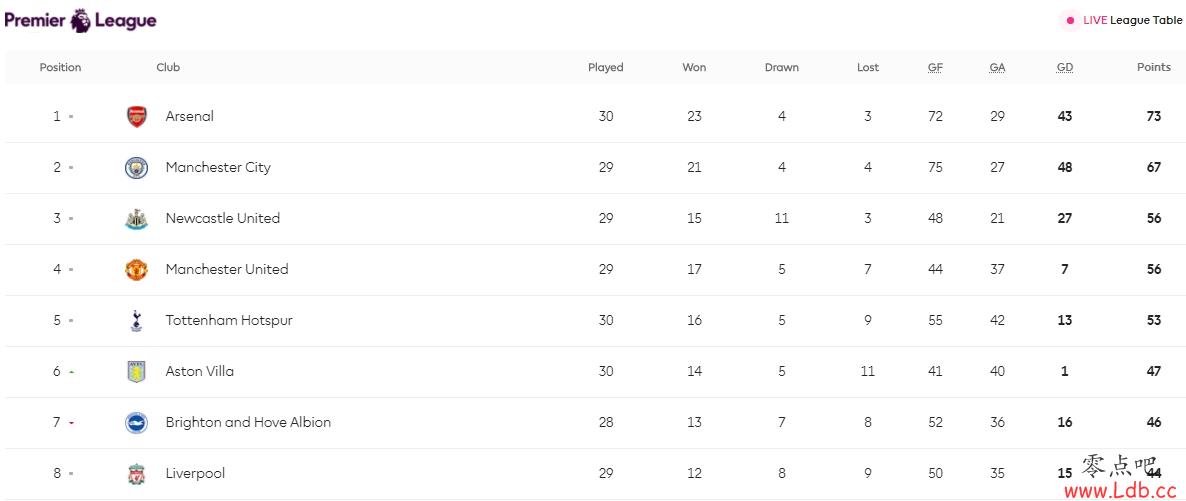Image resolution: width=1186 pixels, height=501 pixels.
Task: Click the Manchester City club crest
Action: pyautogui.click(x=136, y=167)
